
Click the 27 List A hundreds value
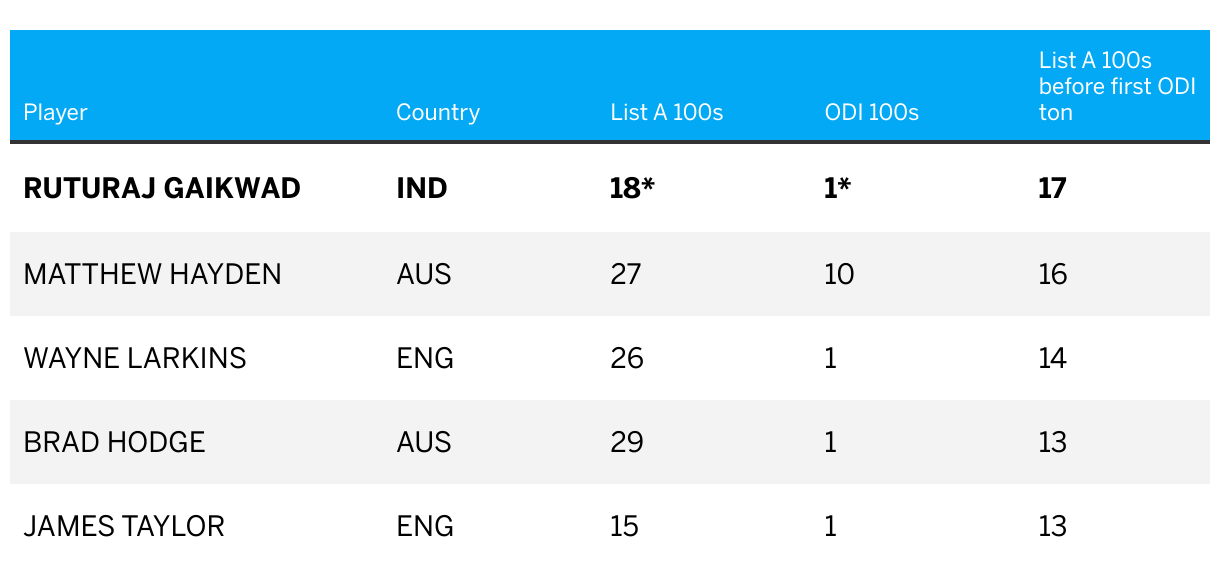click(626, 274)
